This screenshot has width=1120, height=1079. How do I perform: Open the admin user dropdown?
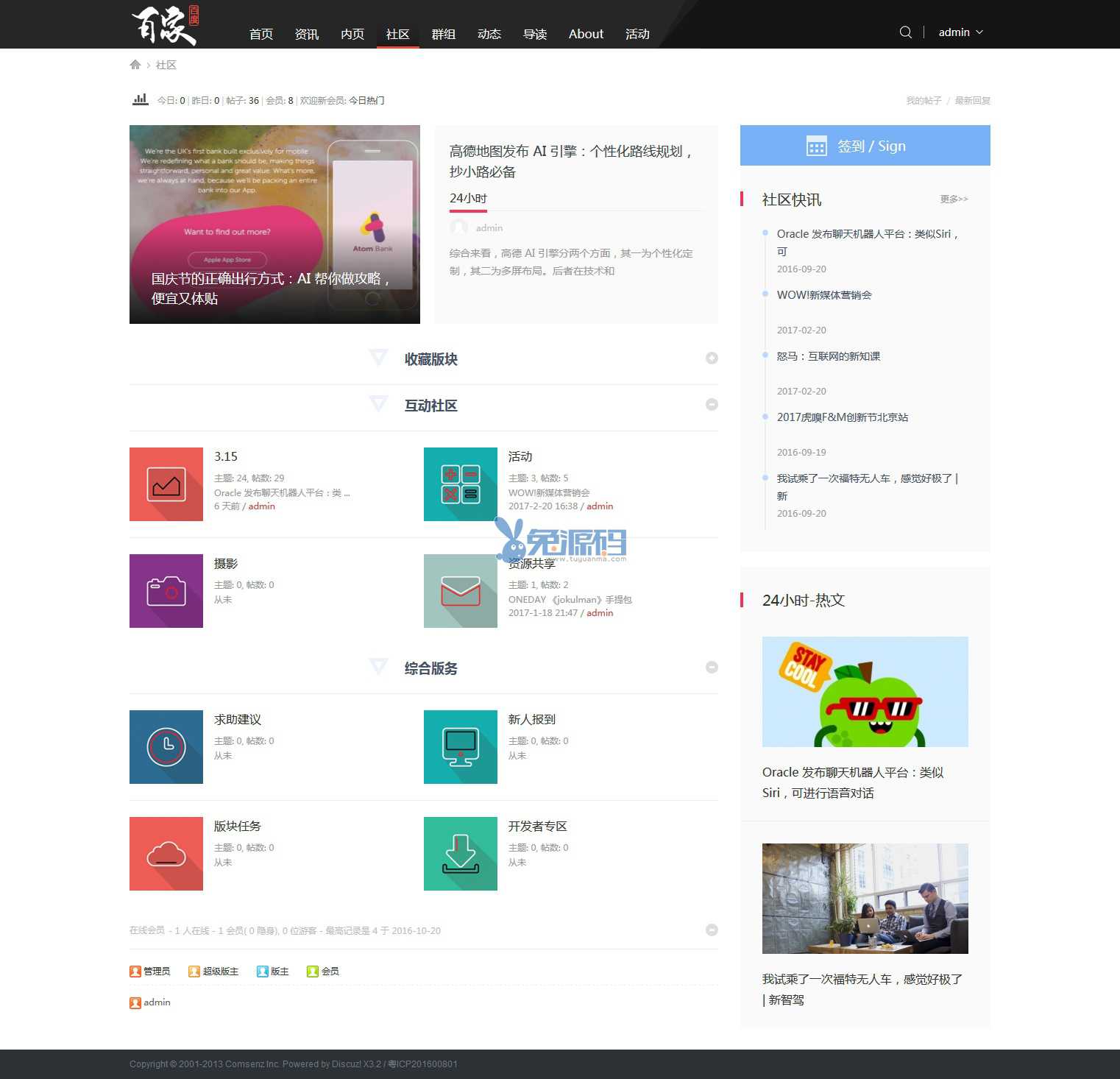[961, 32]
